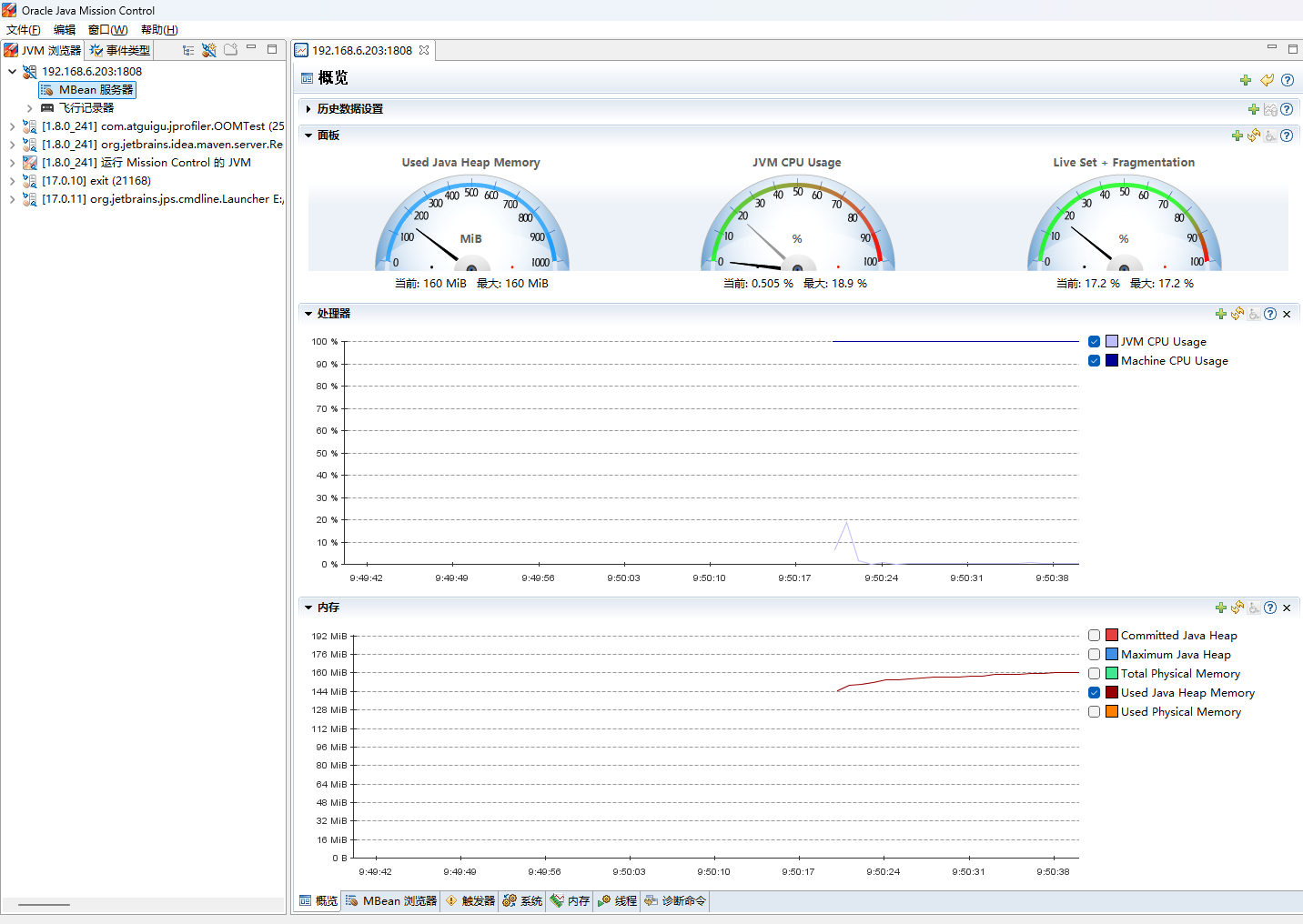Image resolution: width=1303 pixels, height=924 pixels.
Task: Open the 帮助(H) menu
Action: click(x=159, y=30)
